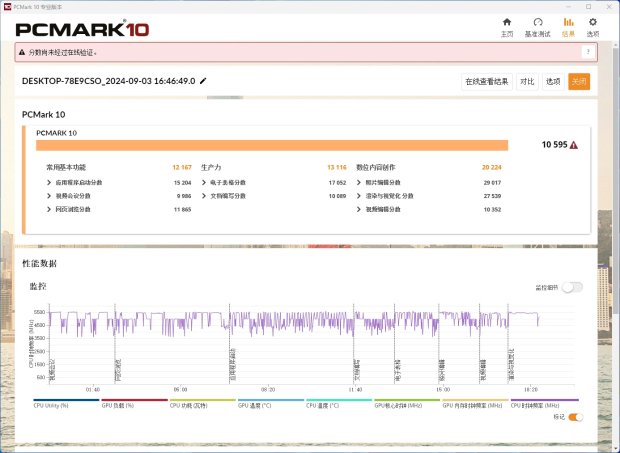Click the pencil icon to rename result
620x453 pixels.
click(203, 81)
